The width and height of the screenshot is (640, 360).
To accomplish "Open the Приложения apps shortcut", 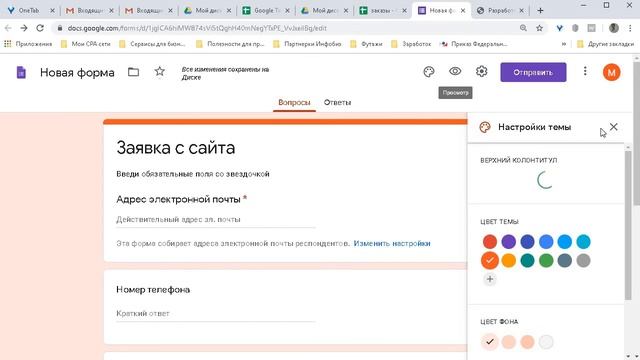I will pyautogui.click(x=28, y=44).
